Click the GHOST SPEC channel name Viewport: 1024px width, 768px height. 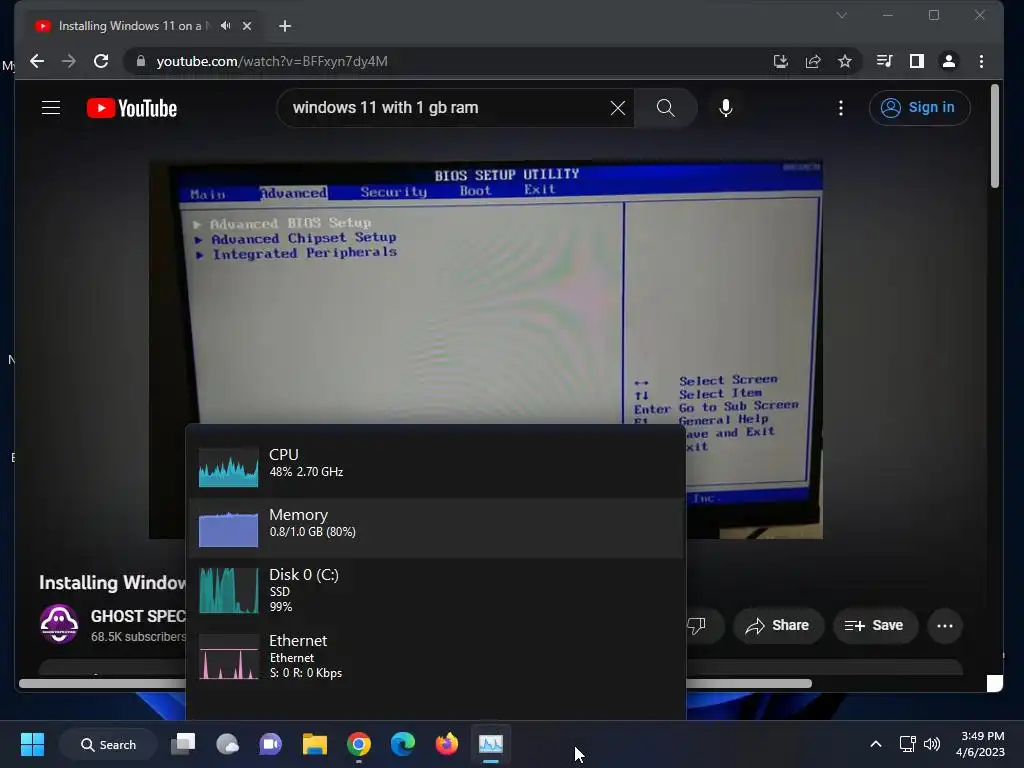click(138, 616)
